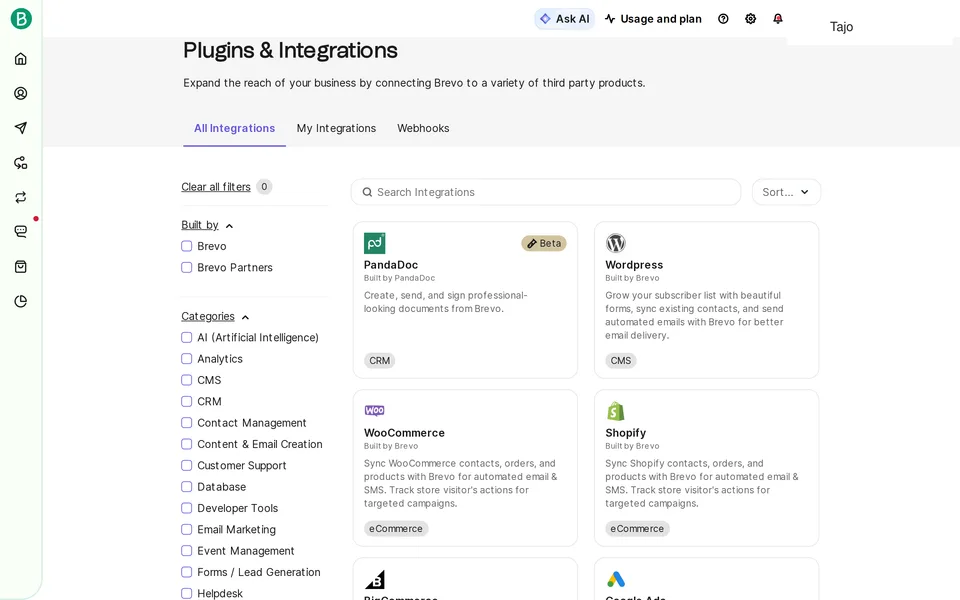Click the CRM tag on PandaDoc card
This screenshot has width=960, height=600.
pos(380,361)
